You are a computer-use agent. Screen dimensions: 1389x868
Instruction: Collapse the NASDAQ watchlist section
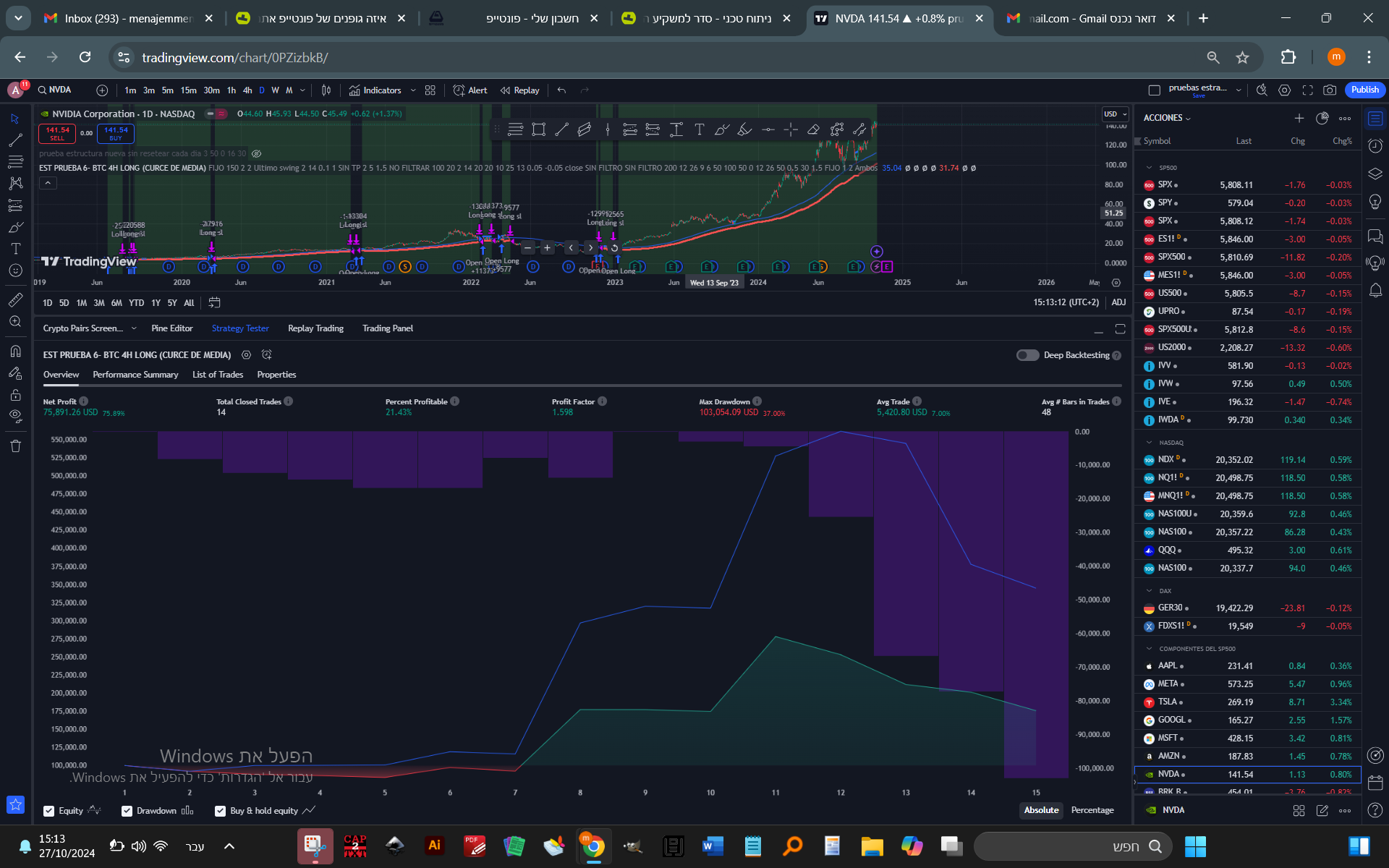[x=1149, y=443]
